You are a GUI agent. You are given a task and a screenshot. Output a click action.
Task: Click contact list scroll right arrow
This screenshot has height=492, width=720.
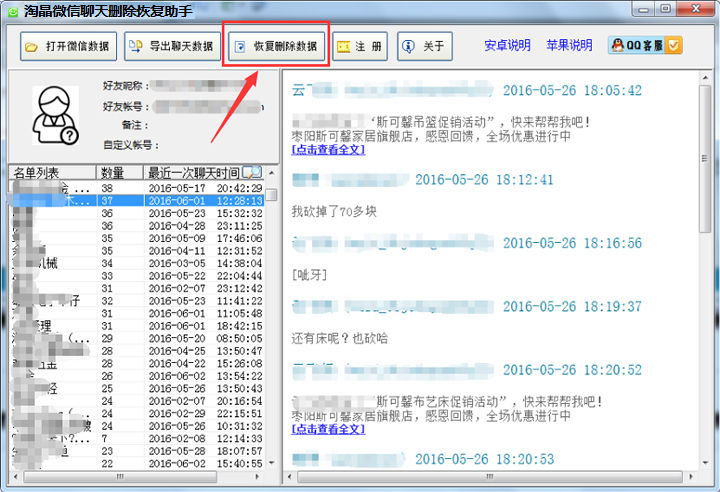point(257,477)
